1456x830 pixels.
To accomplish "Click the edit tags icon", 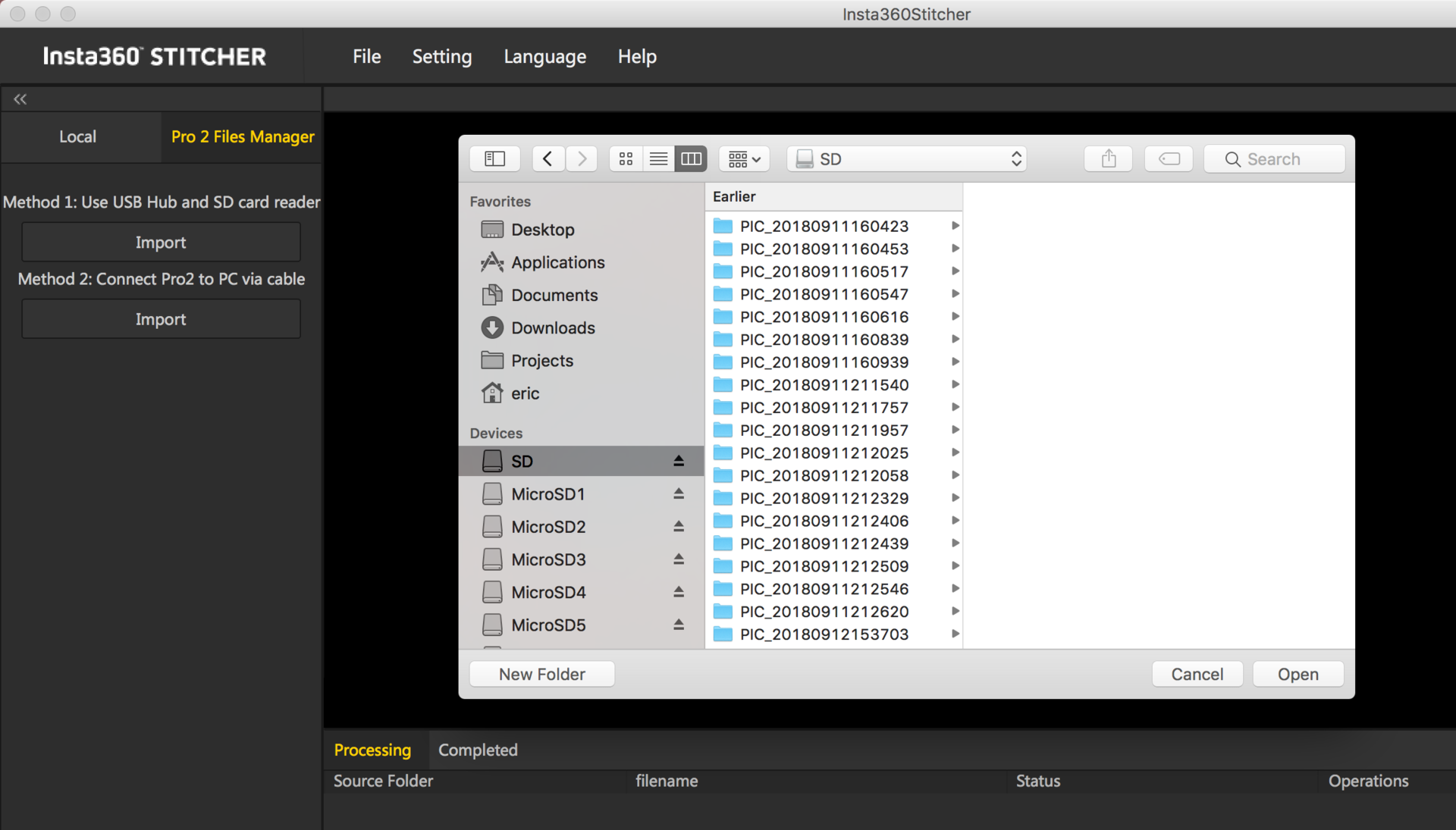I will 1169,159.
